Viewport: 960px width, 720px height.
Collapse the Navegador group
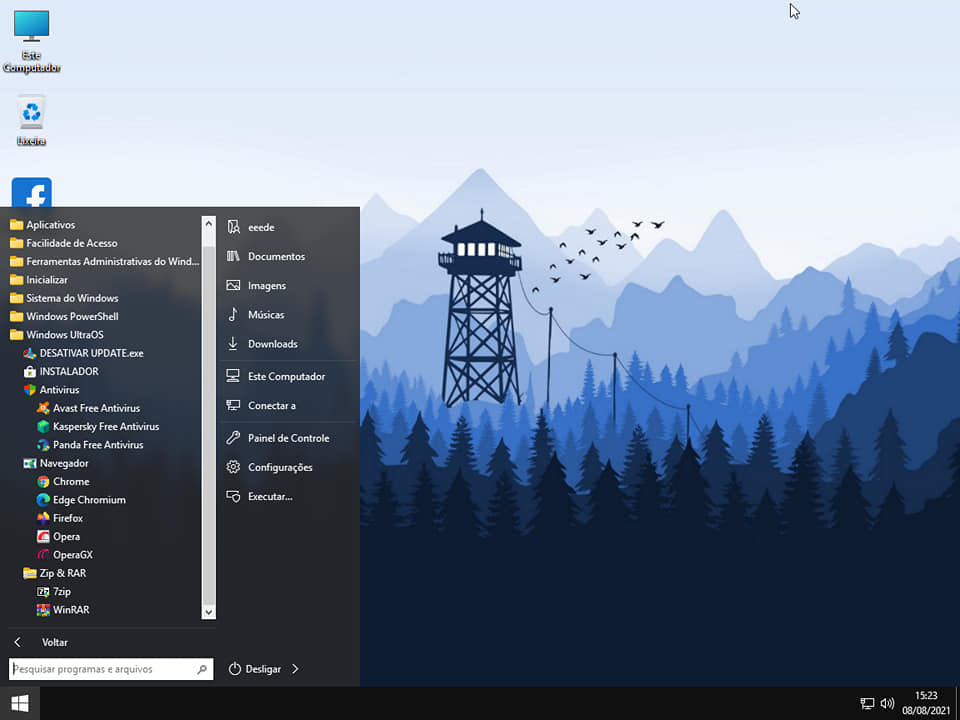pos(56,463)
